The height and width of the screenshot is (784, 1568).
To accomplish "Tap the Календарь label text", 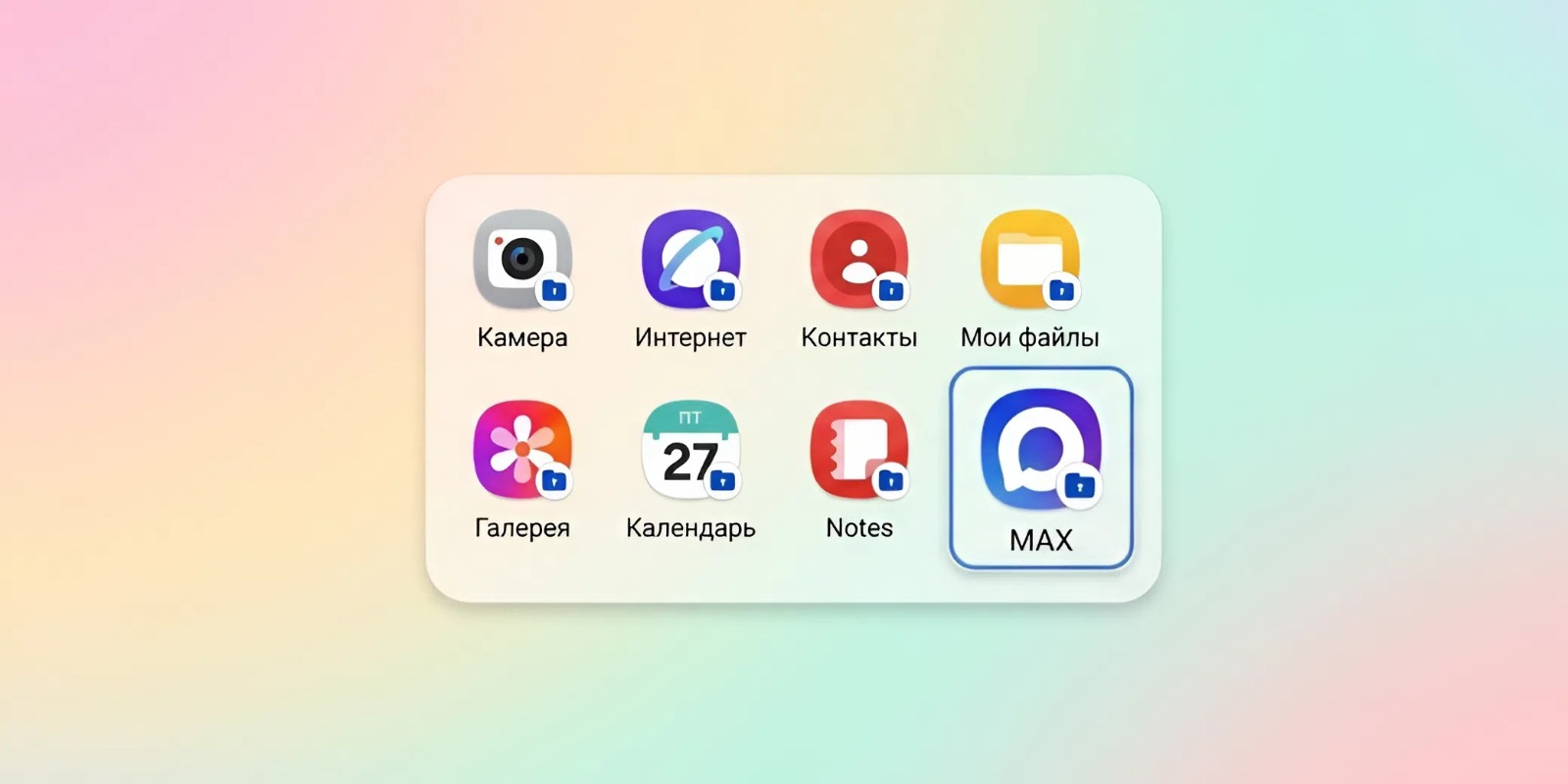I will coord(690,527).
